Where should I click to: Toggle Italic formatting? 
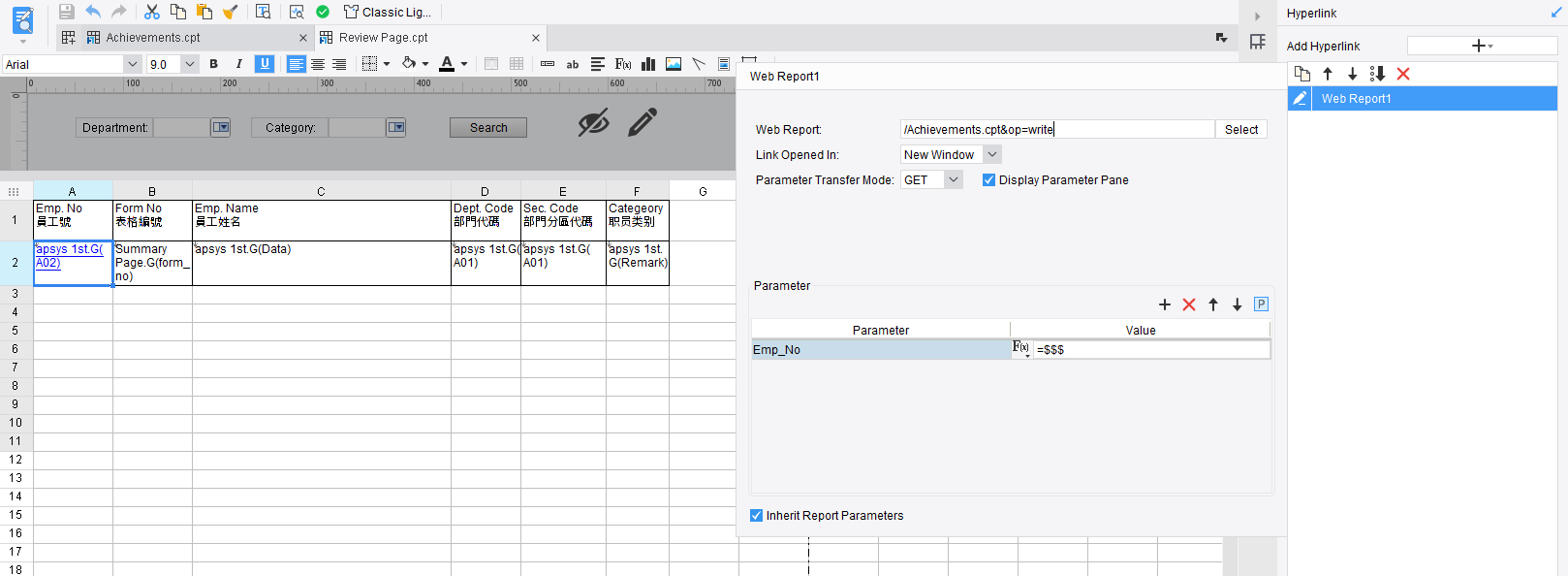click(x=238, y=64)
